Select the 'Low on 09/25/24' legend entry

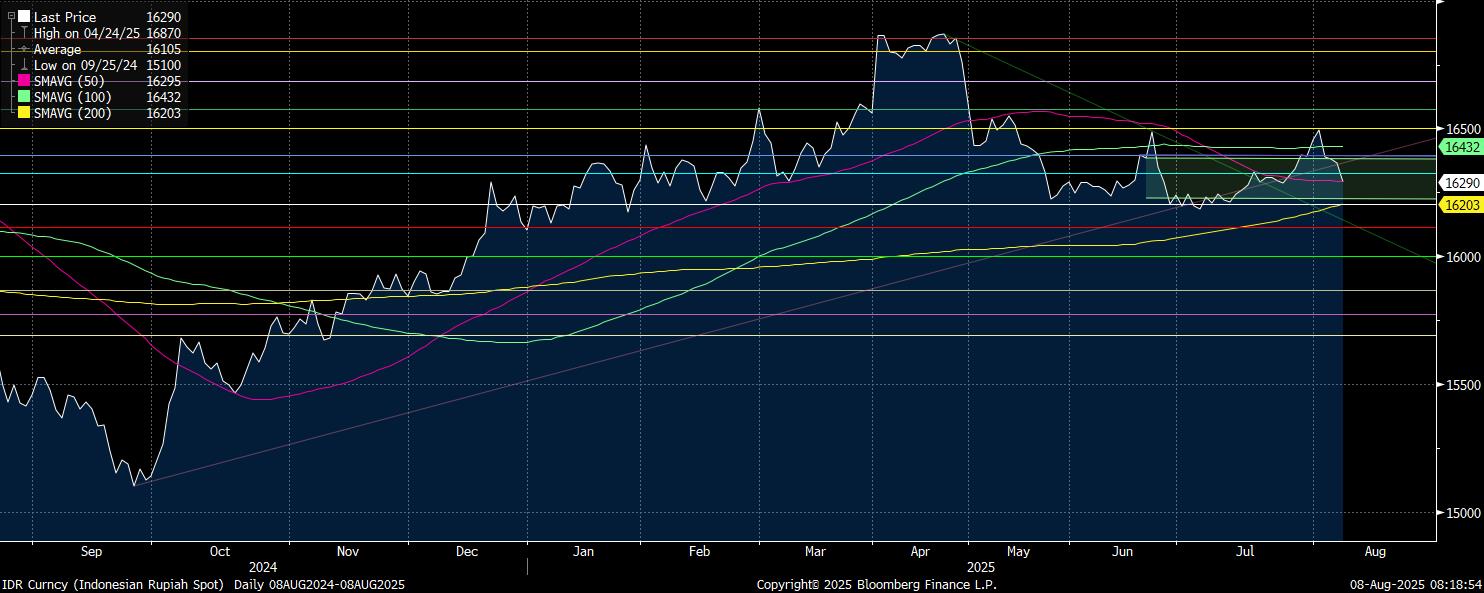[x=87, y=65]
